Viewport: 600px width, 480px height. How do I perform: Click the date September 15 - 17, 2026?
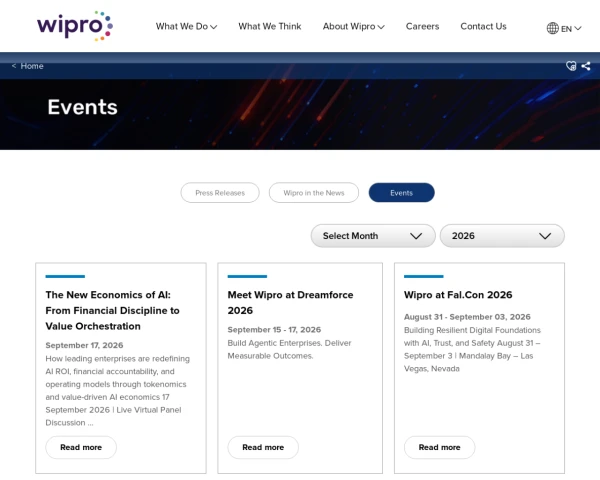pyautogui.click(x=274, y=330)
